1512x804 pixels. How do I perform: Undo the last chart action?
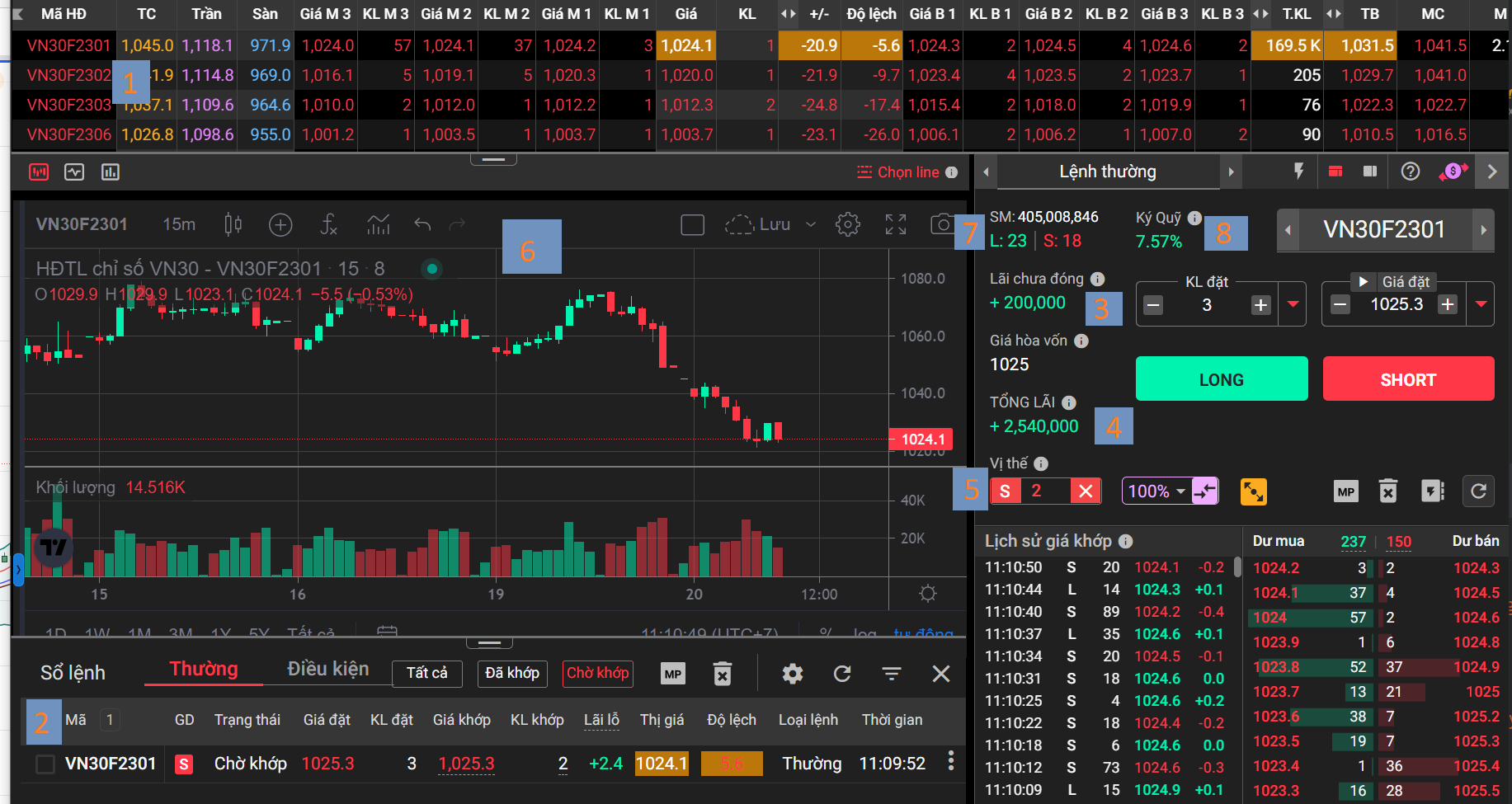[422, 224]
